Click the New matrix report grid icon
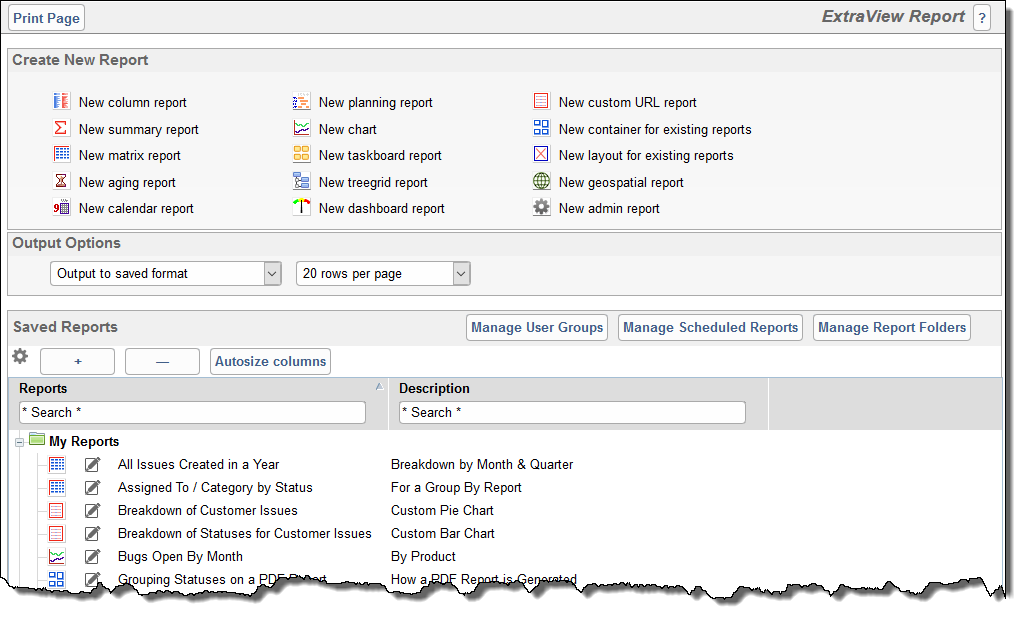Viewport: 1021px width, 621px height. tap(61, 154)
